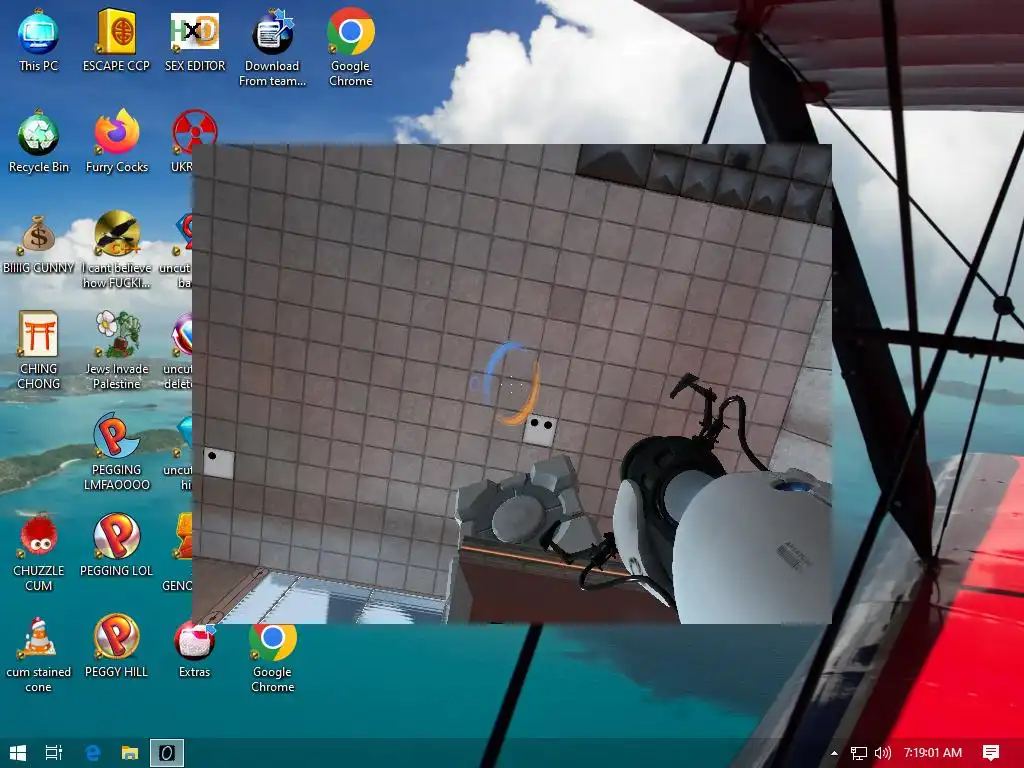
Task: Open the gold mahjong tile shortcut
Action: pos(116,40)
